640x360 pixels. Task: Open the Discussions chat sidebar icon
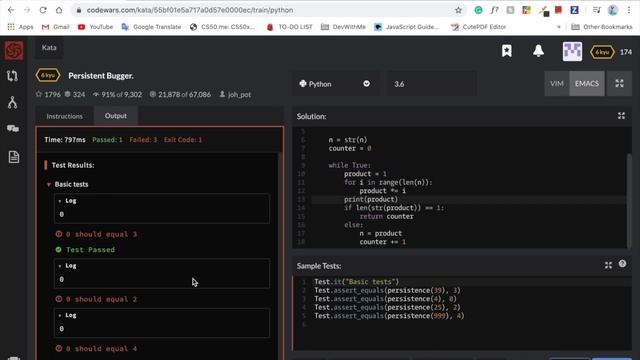(x=13, y=129)
